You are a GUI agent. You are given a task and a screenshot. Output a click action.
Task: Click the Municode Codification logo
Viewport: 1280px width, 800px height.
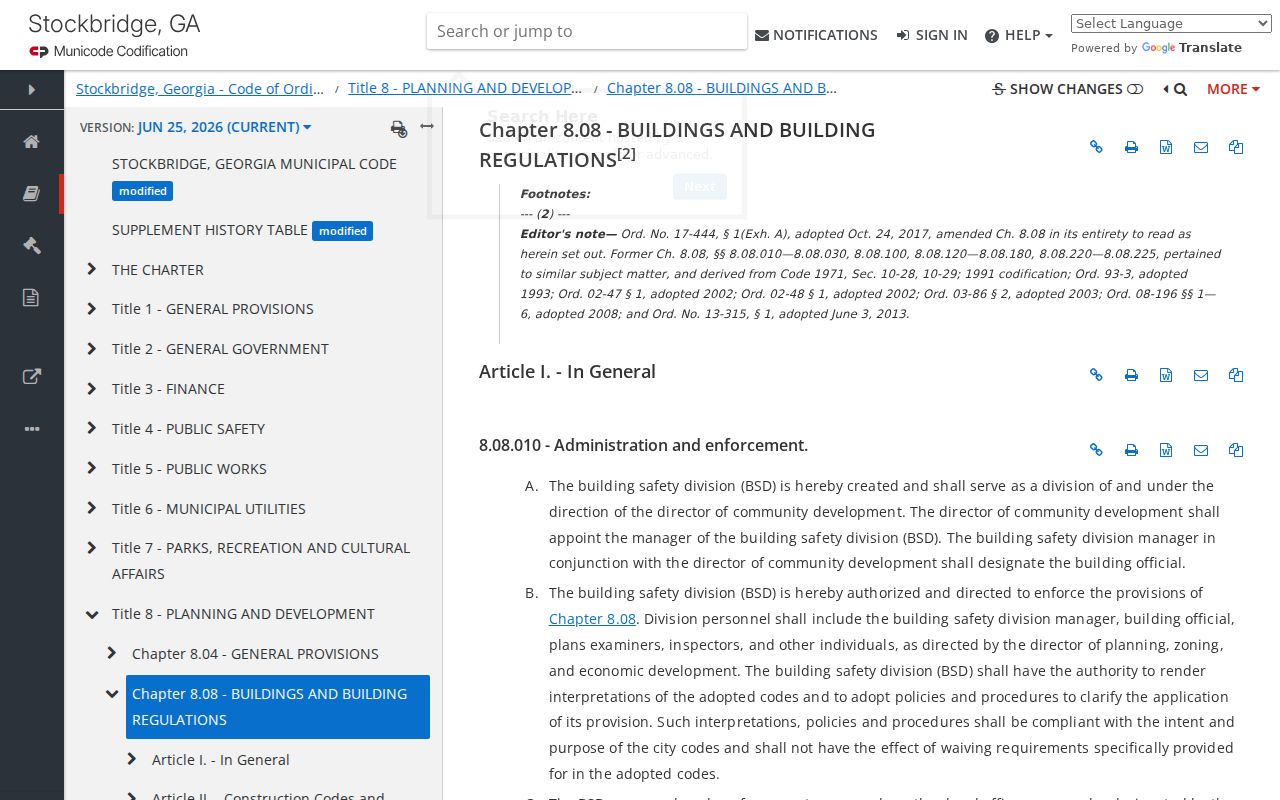(x=108, y=51)
